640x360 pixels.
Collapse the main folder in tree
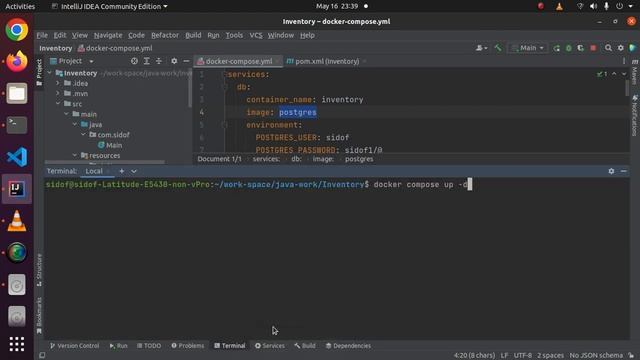(67, 114)
